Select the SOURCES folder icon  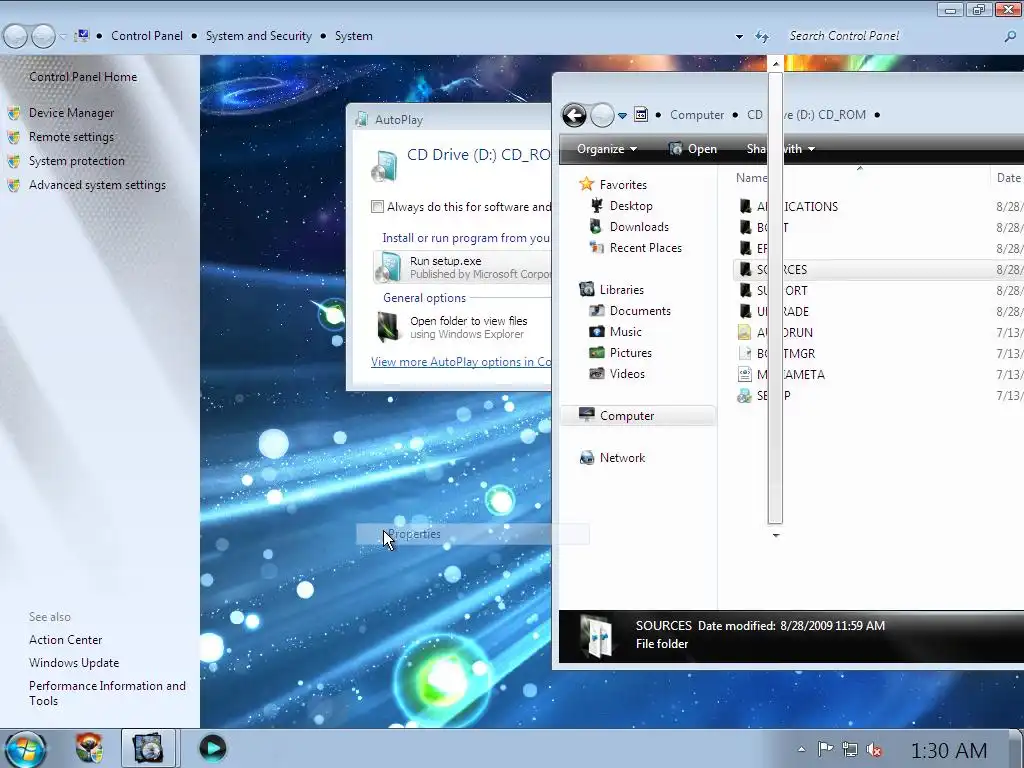[x=745, y=269]
